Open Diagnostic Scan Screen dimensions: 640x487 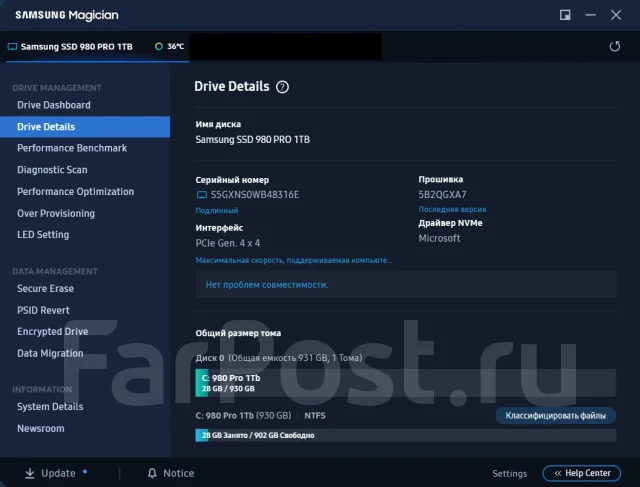(x=52, y=170)
